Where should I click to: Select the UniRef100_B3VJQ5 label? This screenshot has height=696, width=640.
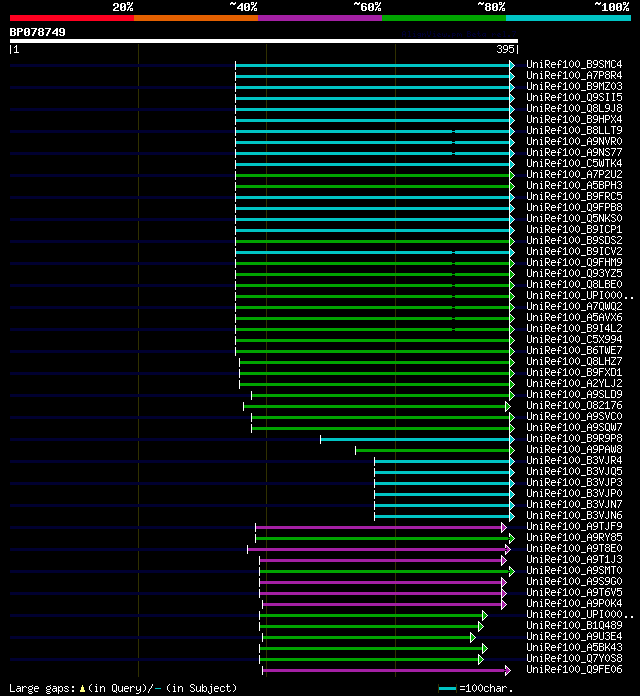click(574, 471)
